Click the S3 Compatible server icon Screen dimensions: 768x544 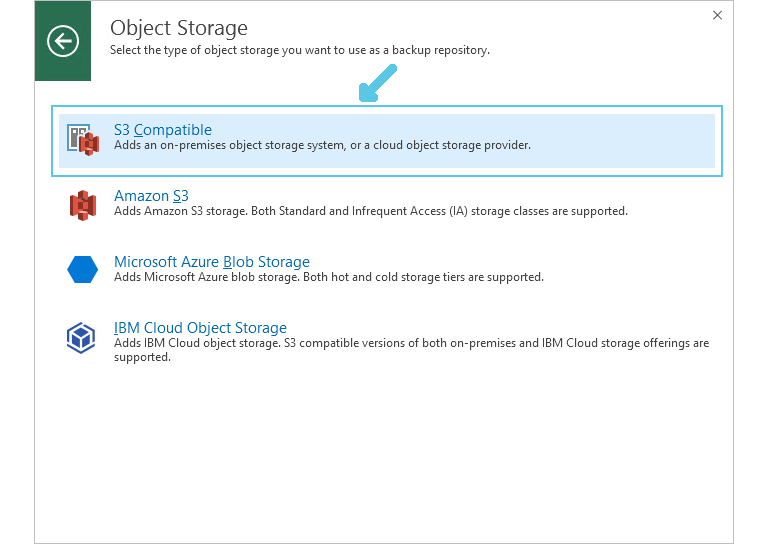[83, 140]
